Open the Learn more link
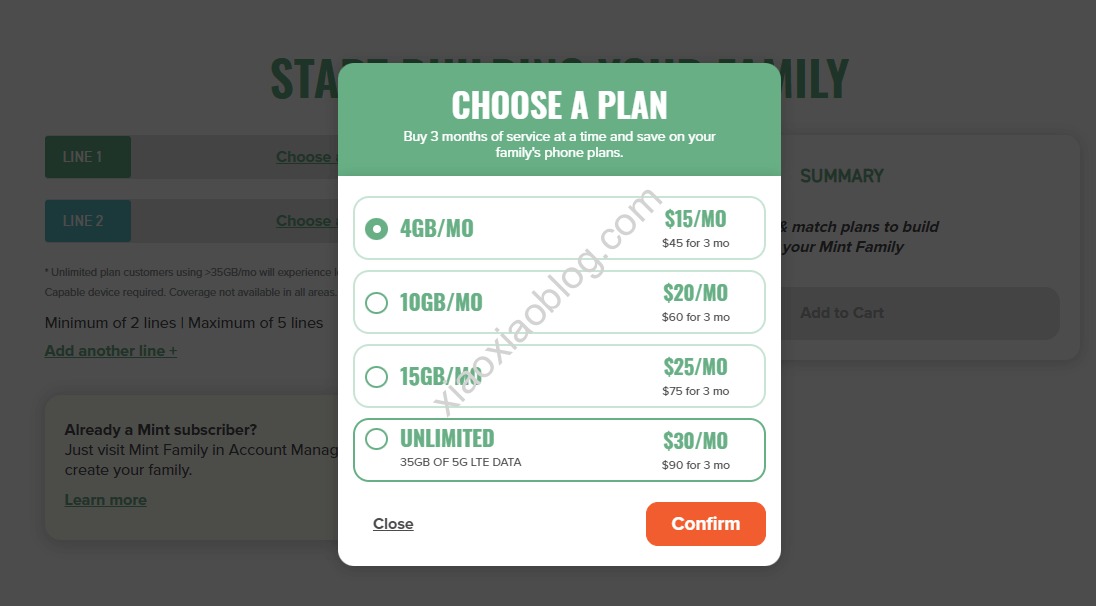Image resolution: width=1096 pixels, height=606 pixels. [106, 500]
